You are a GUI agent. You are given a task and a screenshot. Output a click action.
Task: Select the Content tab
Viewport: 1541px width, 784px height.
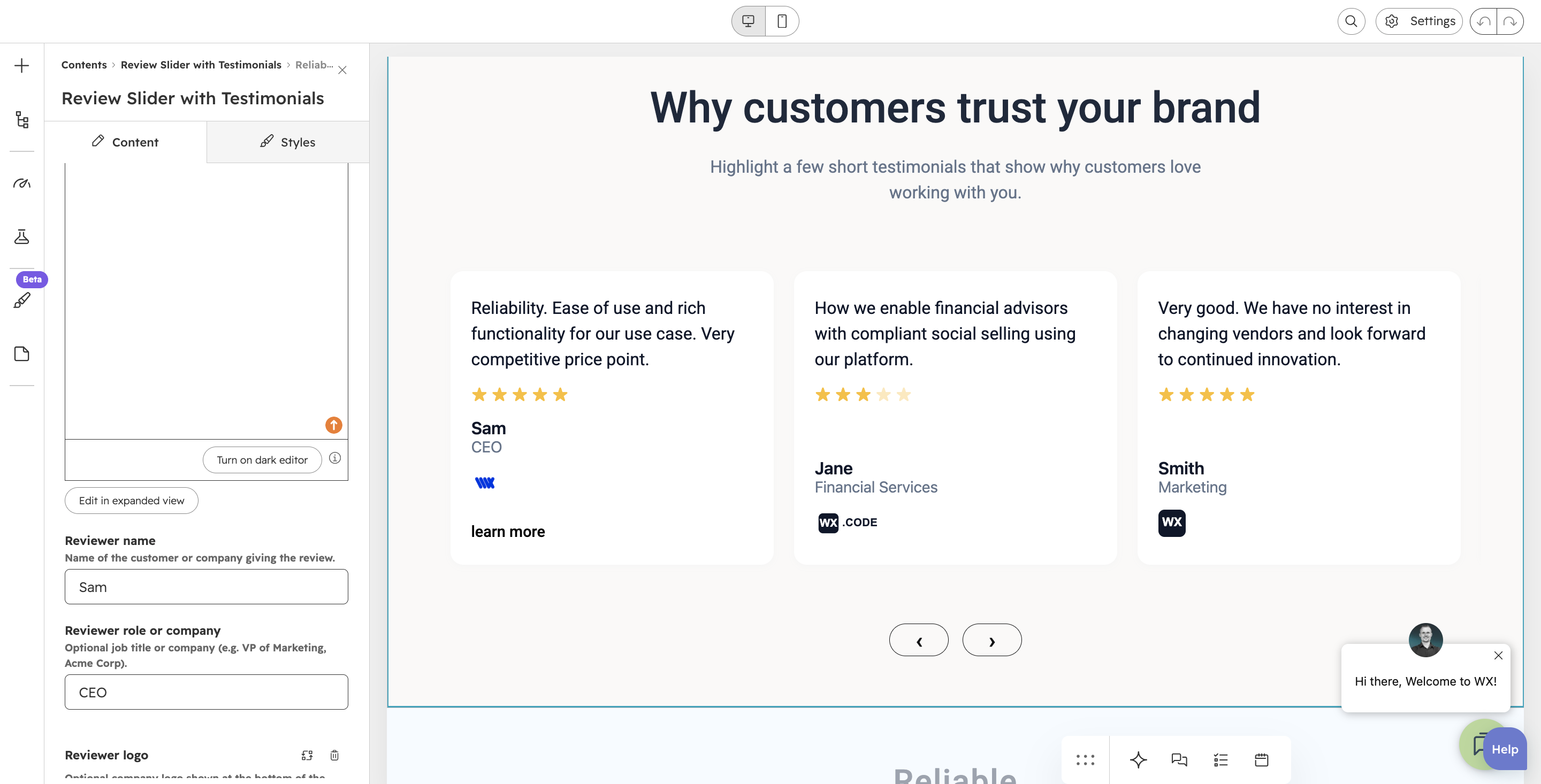click(126, 142)
